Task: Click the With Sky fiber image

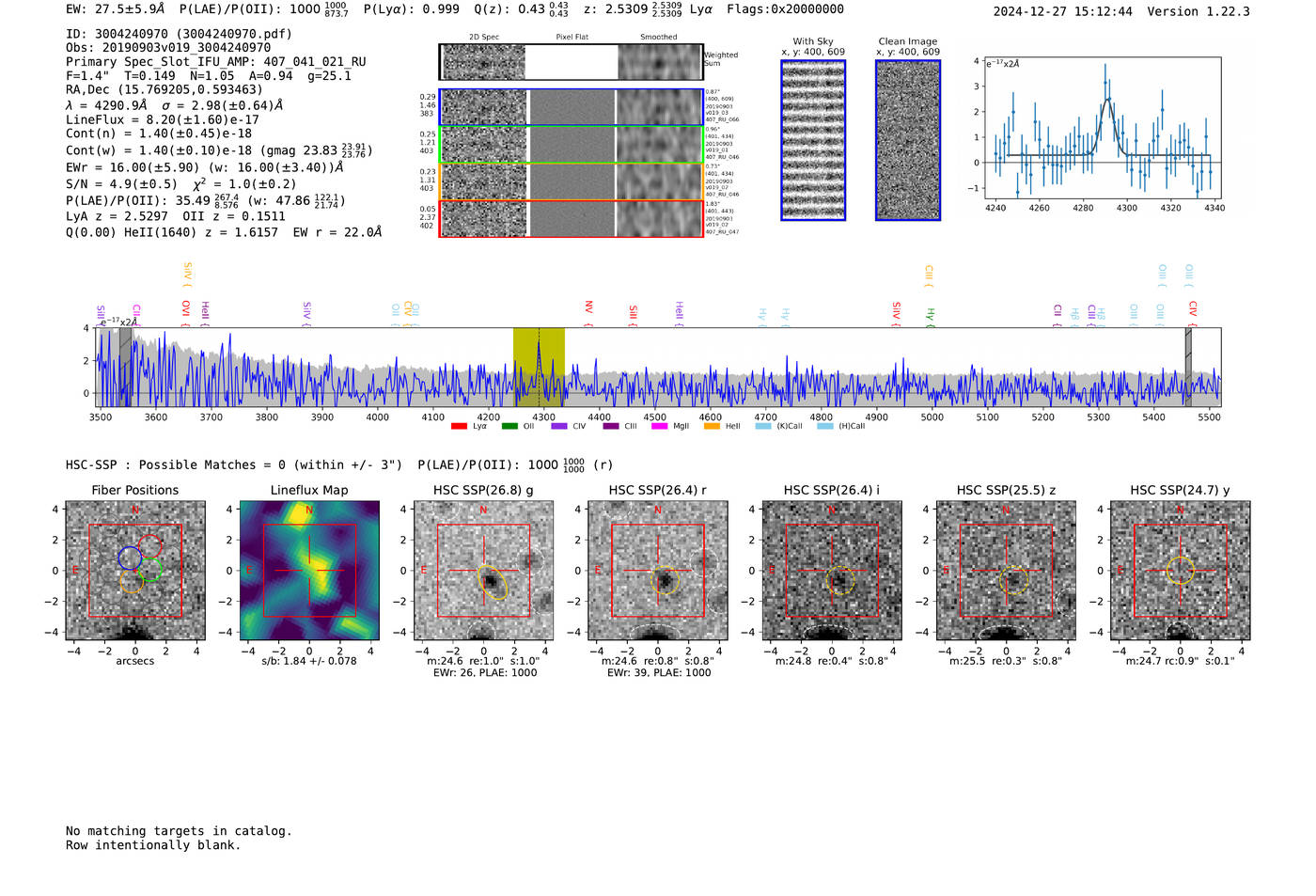Action: (813, 140)
